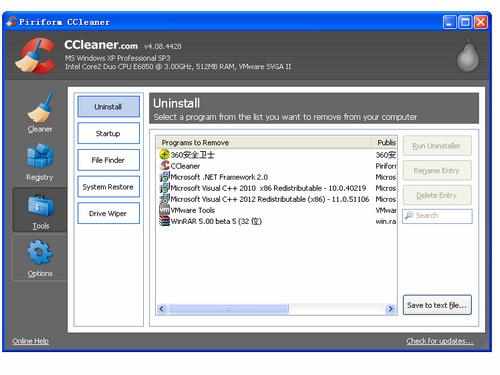
Task: Click the Rename Entry button
Action: [x=437, y=171]
